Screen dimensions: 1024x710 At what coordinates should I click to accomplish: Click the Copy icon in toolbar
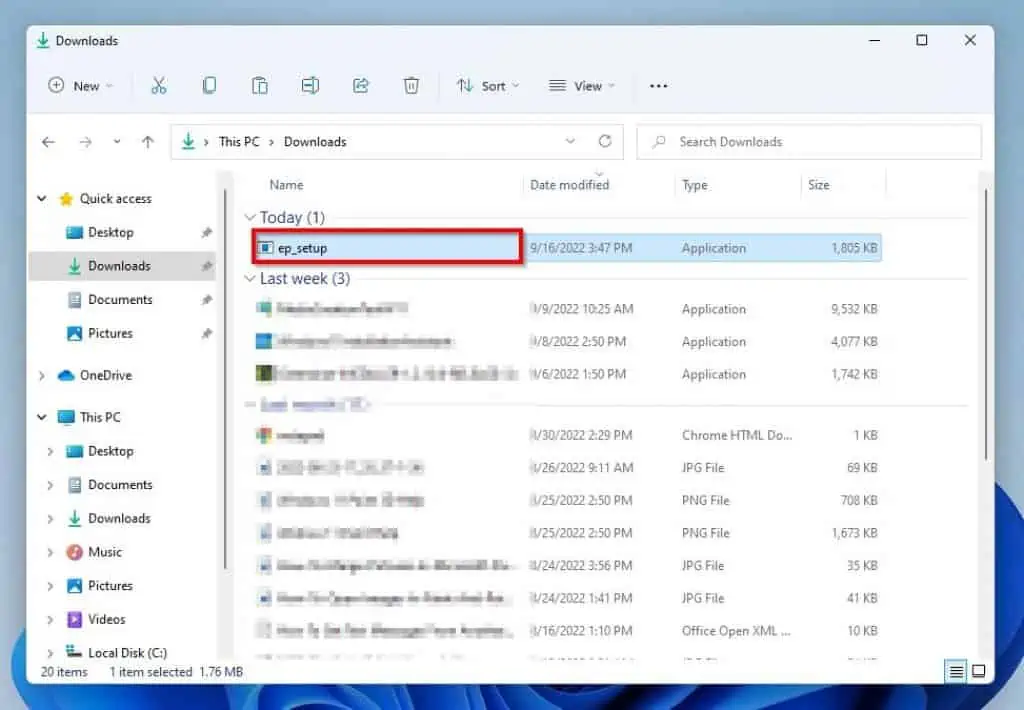pos(209,86)
